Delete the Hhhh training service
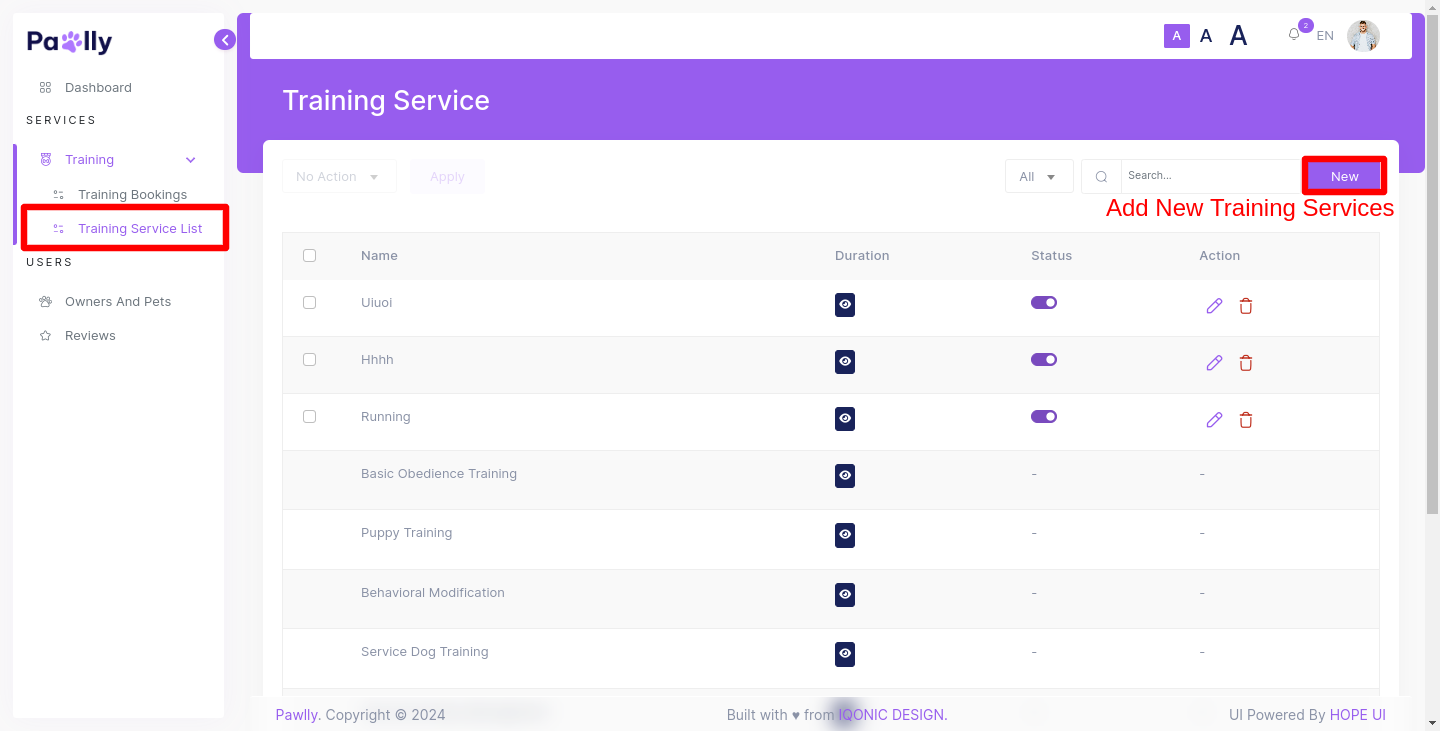Screen dimensions: 1440x731 [x=1246, y=363]
